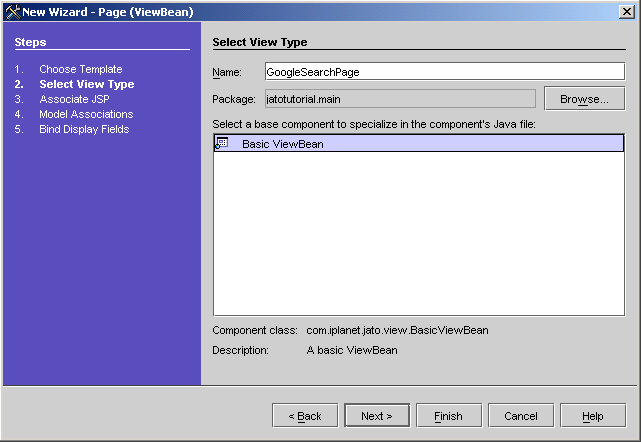The height and width of the screenshot is (442, 641).
Task: Click the 'A basic ViewBean' description text
Action: click(352, 350)
